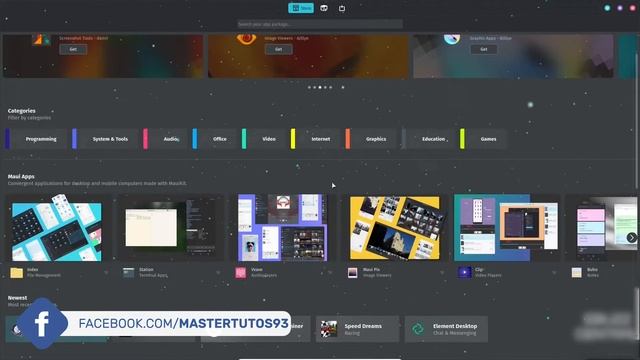The image size is (640, 360).
Task: Click the teal window control button
Action: [x=607, y=8]
